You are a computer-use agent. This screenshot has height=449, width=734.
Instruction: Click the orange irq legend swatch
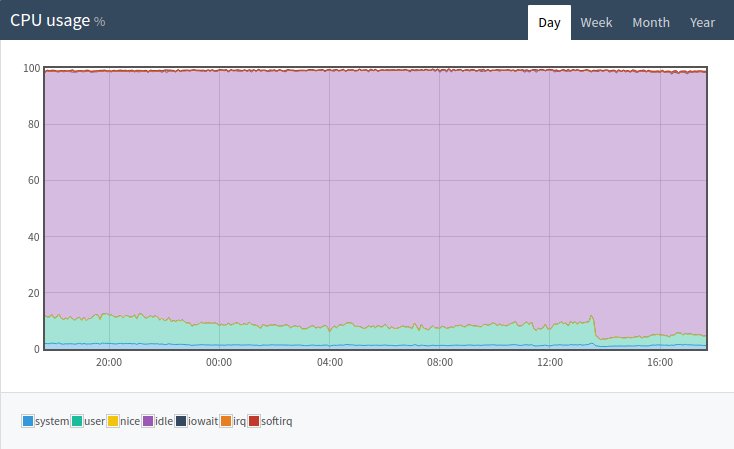pos(226,421)
